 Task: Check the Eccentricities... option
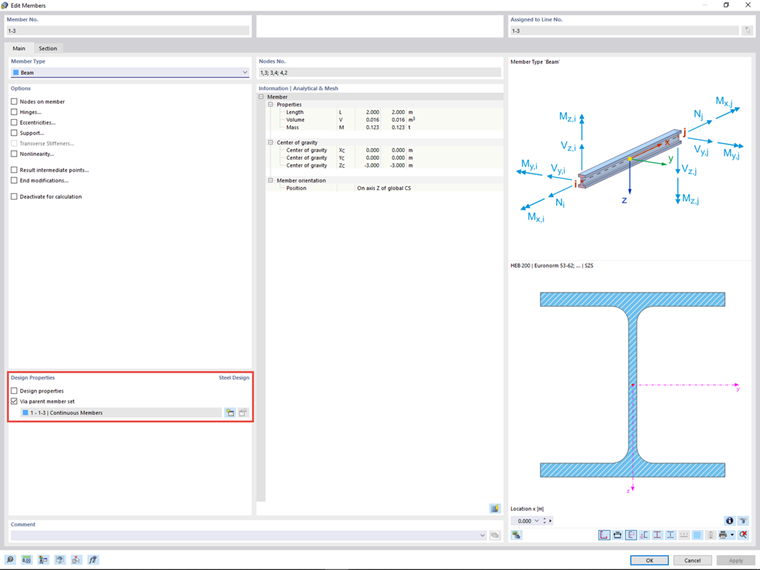[x=14, y=122]
